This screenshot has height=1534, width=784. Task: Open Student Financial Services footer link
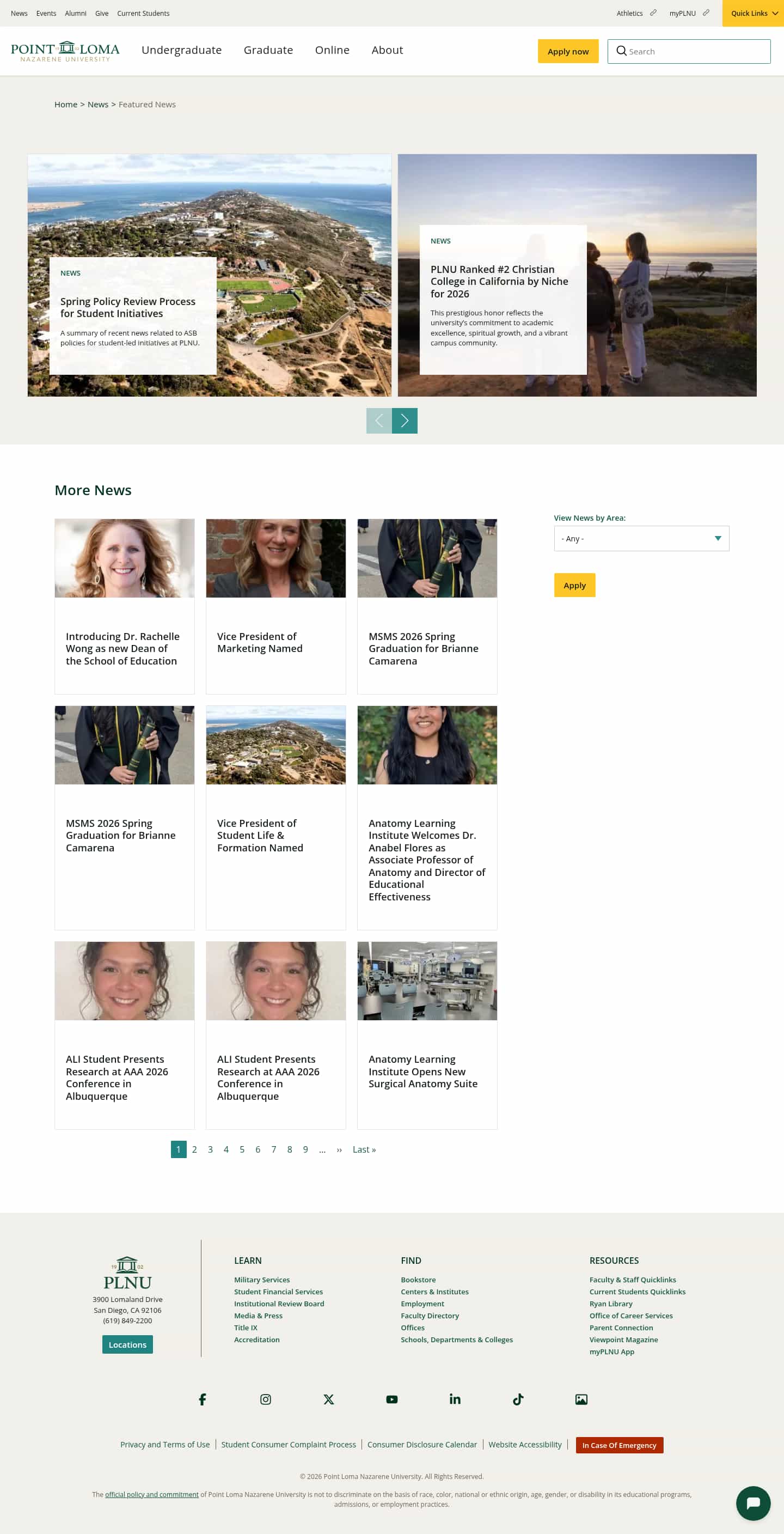click(x=279, y=1292)
